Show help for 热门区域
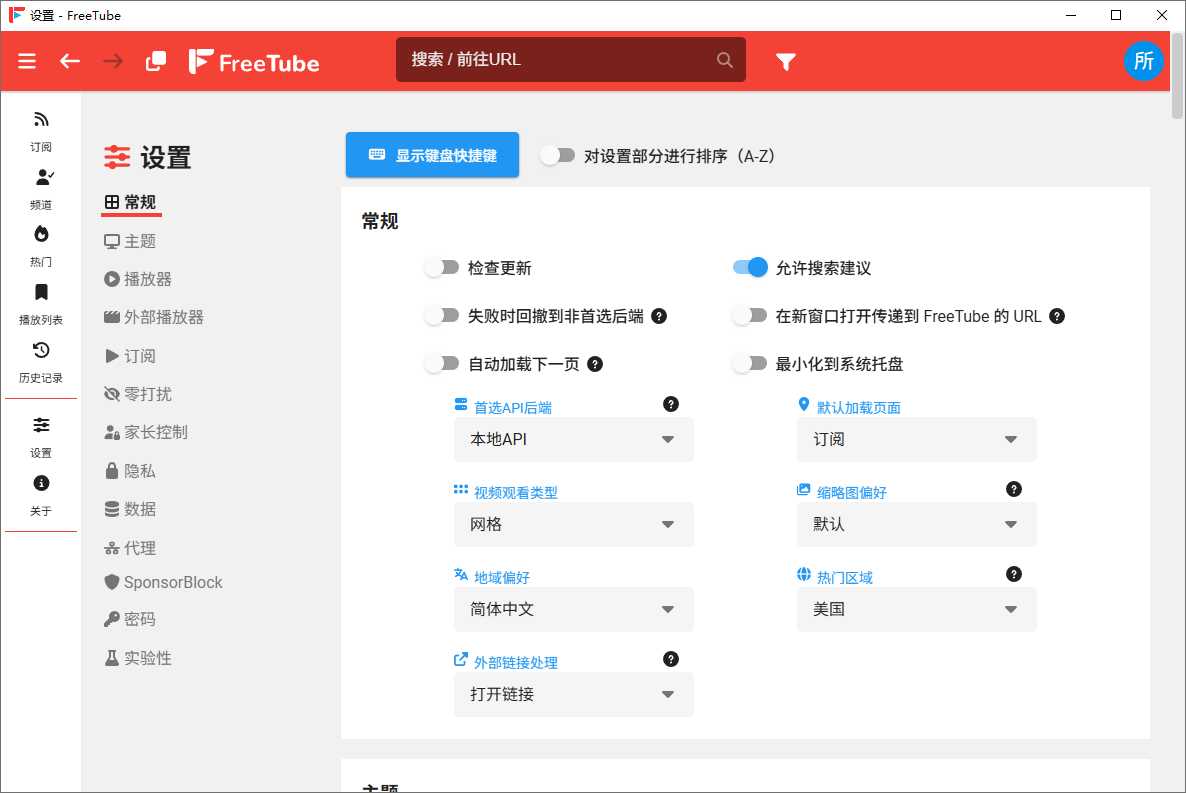 [1014, 574]
